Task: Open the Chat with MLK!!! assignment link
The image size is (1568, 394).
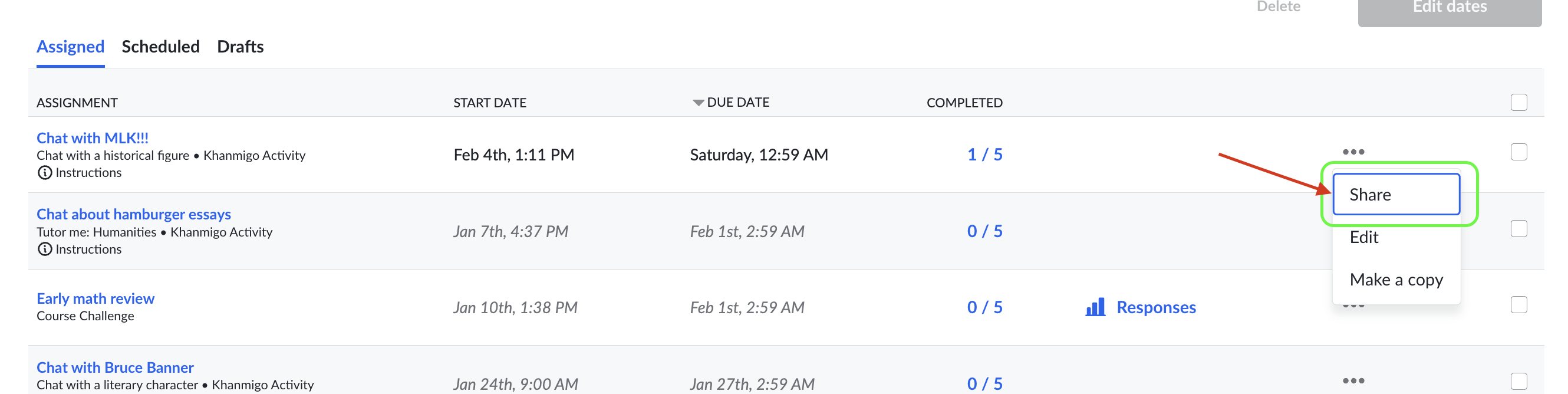Action: pos(93,137)
